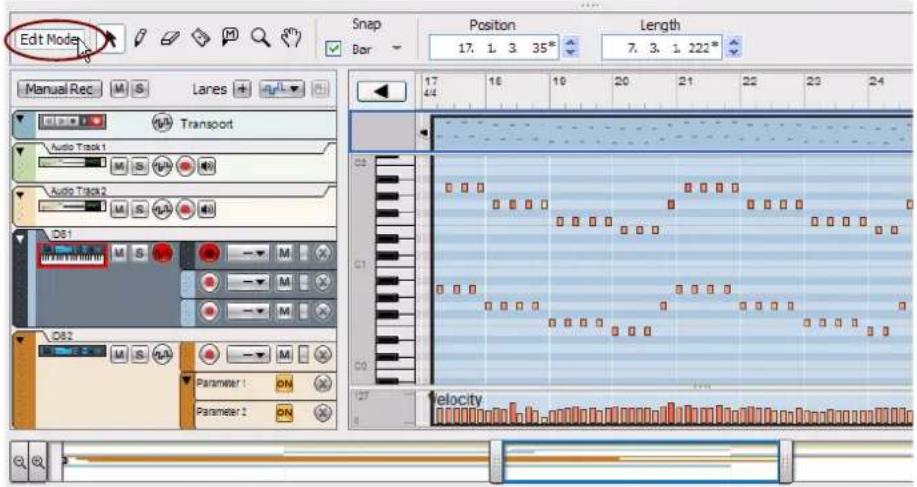This screenshot has width=917, height=487.
Task: Toggle monitoring speaker on Audio Track 1
Action: (x=206, y=167)
